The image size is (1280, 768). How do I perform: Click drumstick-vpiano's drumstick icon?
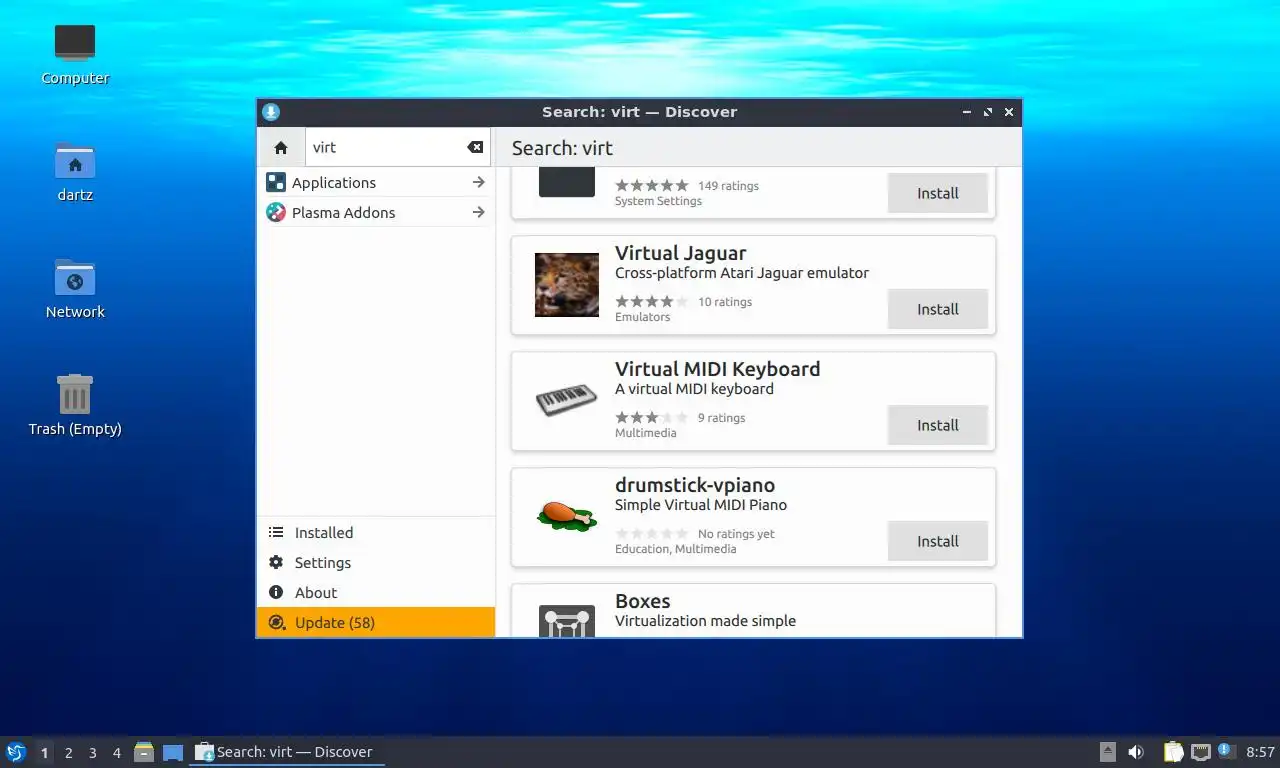click(567, 516)
